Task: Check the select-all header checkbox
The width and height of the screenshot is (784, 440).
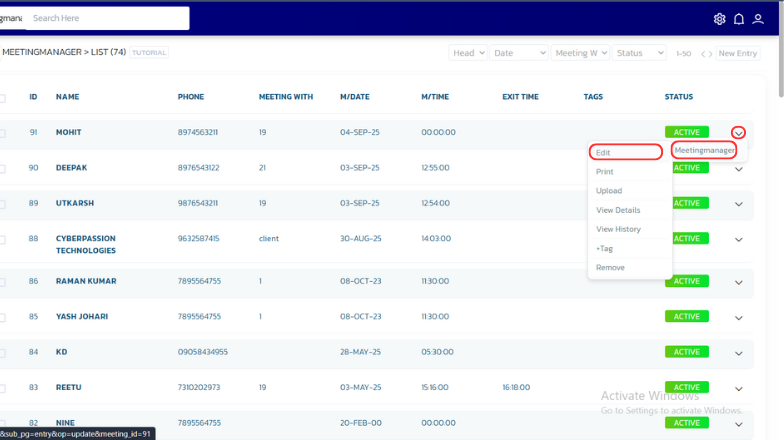Action: click(x=2, y=98)
